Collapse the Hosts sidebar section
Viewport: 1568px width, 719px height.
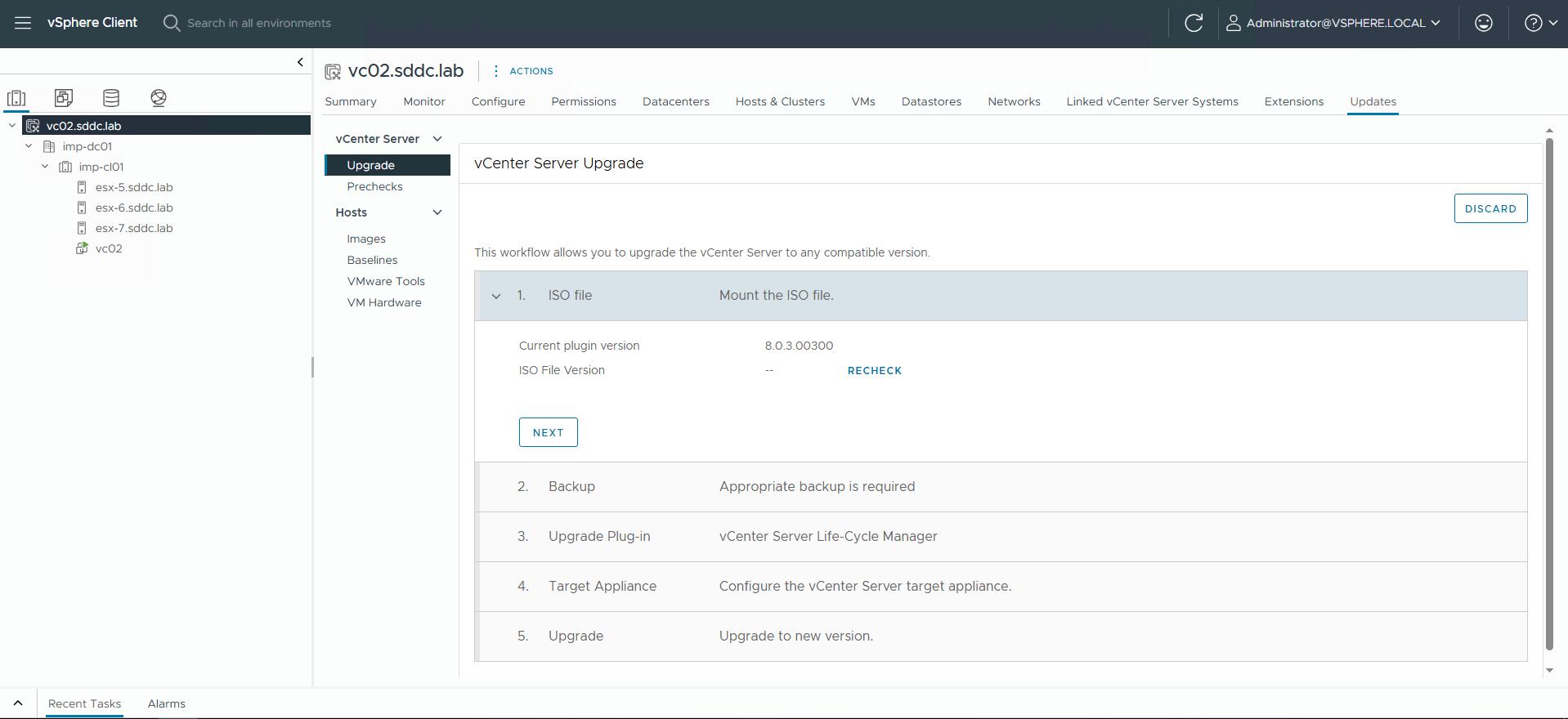point(437,212)
